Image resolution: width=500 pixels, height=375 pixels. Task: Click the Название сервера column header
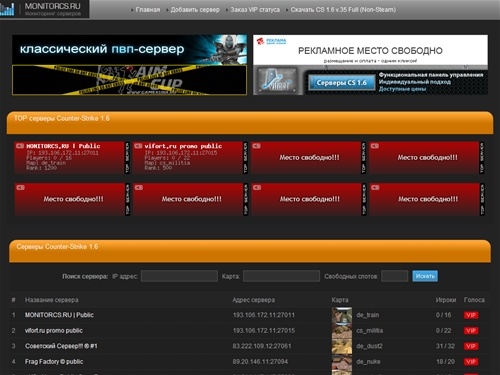tap(52, 300)
